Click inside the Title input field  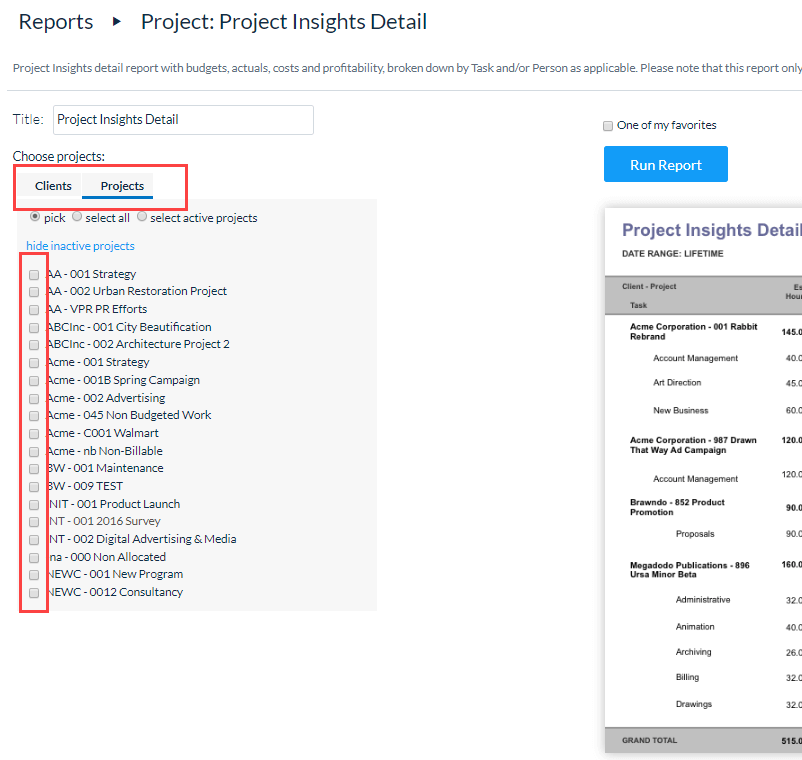click(x=183, y=119)
